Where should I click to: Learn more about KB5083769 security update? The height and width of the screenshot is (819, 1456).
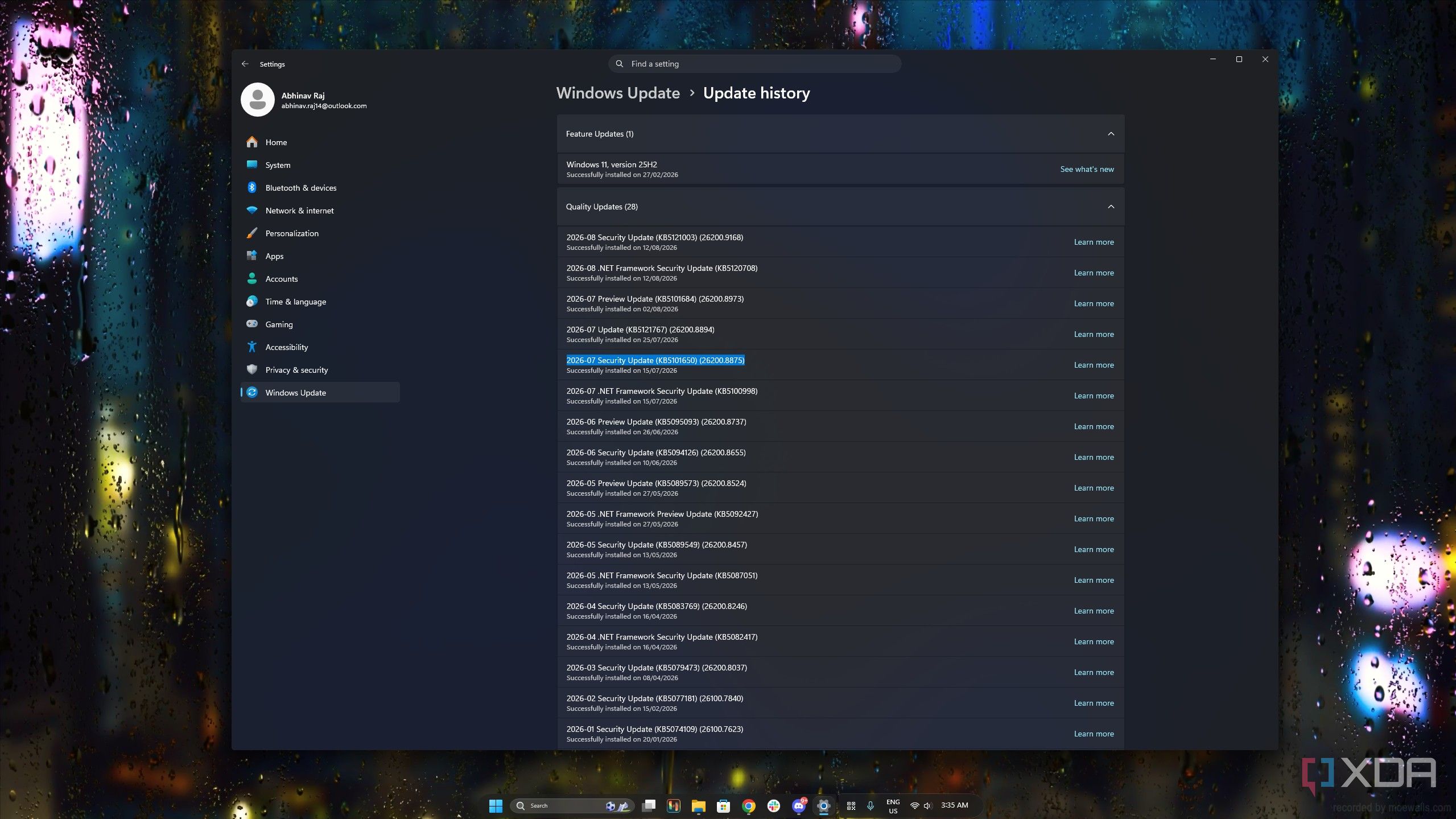pos(1094,611)
